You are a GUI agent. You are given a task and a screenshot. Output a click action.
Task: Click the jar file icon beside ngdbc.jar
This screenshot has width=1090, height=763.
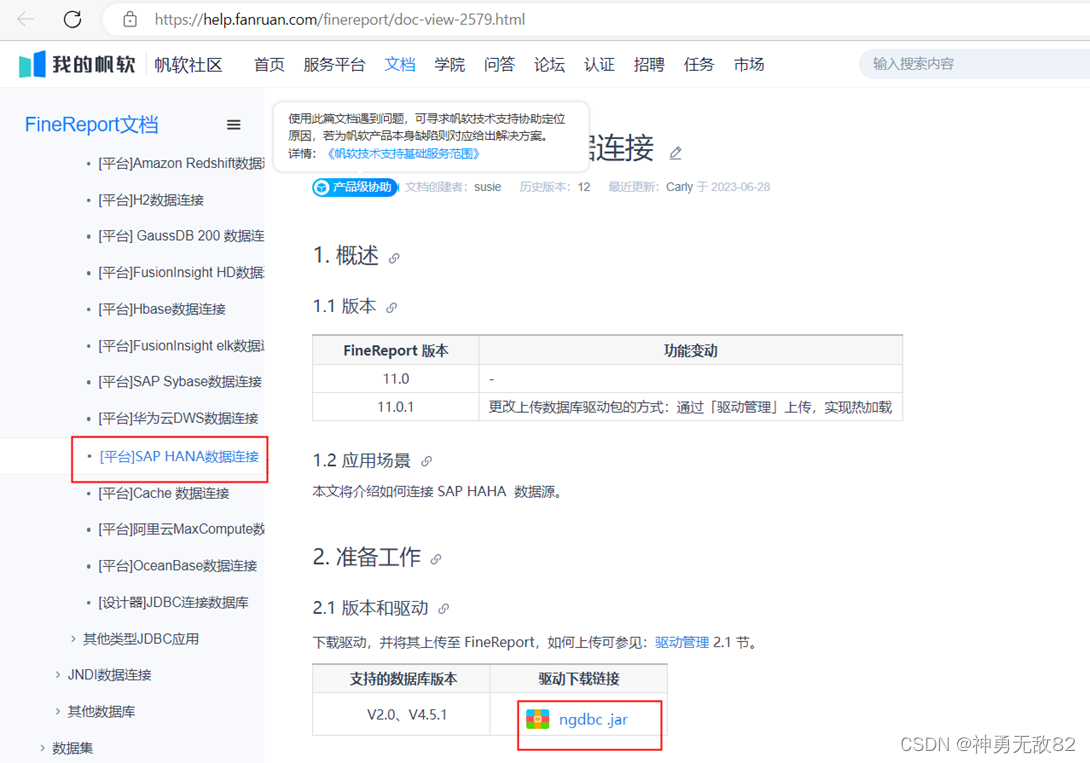pyautogui.click(x=539, y=718)
